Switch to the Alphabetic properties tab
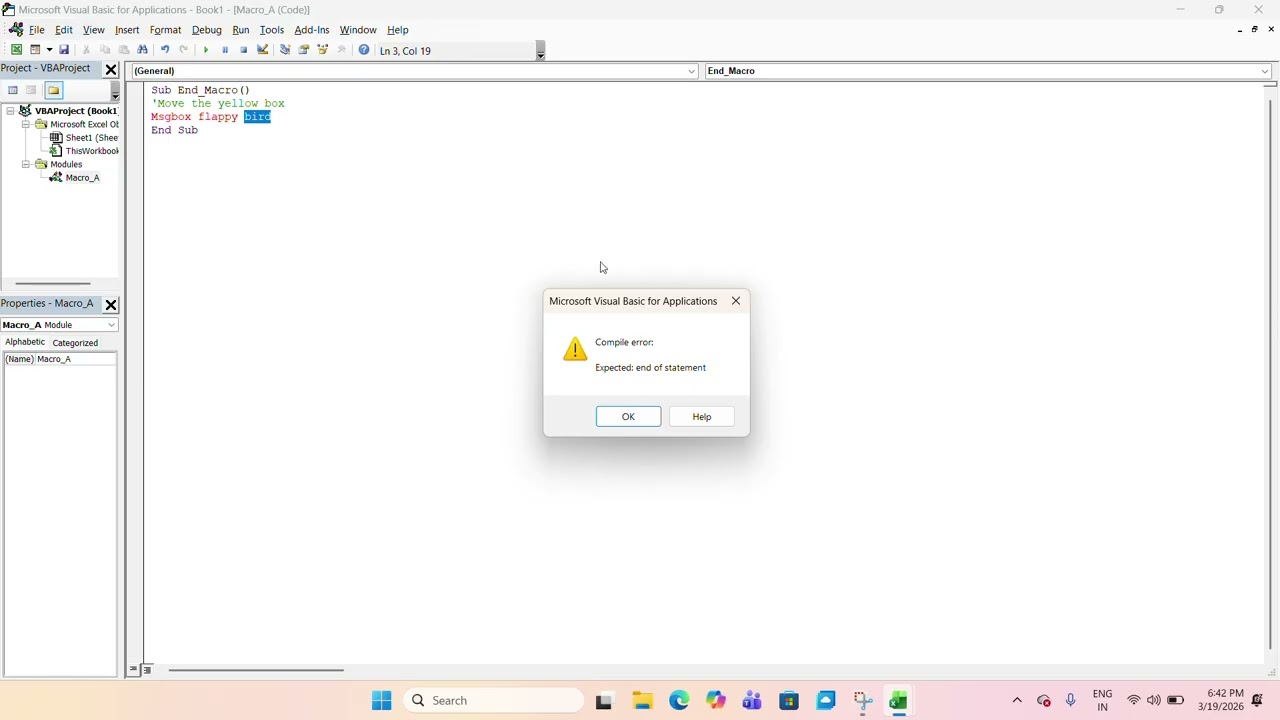Viewport: 1280px width, 720px height. tap(25, 342)
